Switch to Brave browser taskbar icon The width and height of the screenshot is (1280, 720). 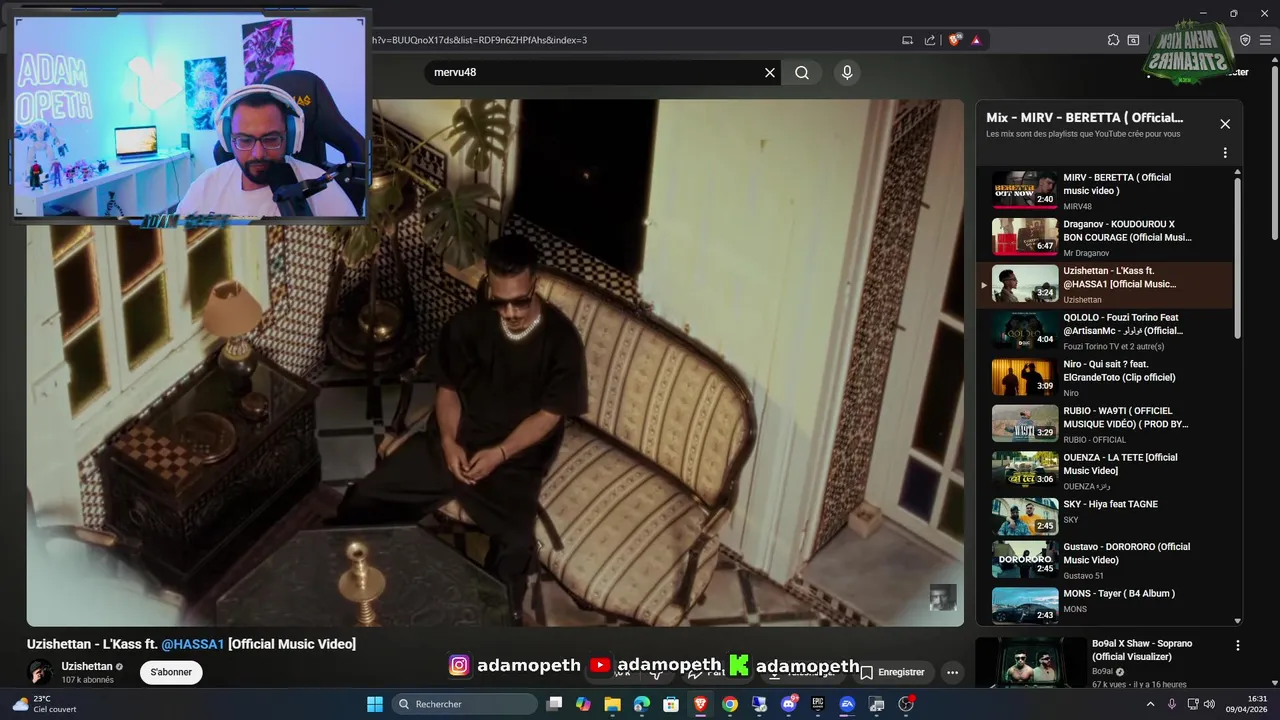[x=701, y=704]
